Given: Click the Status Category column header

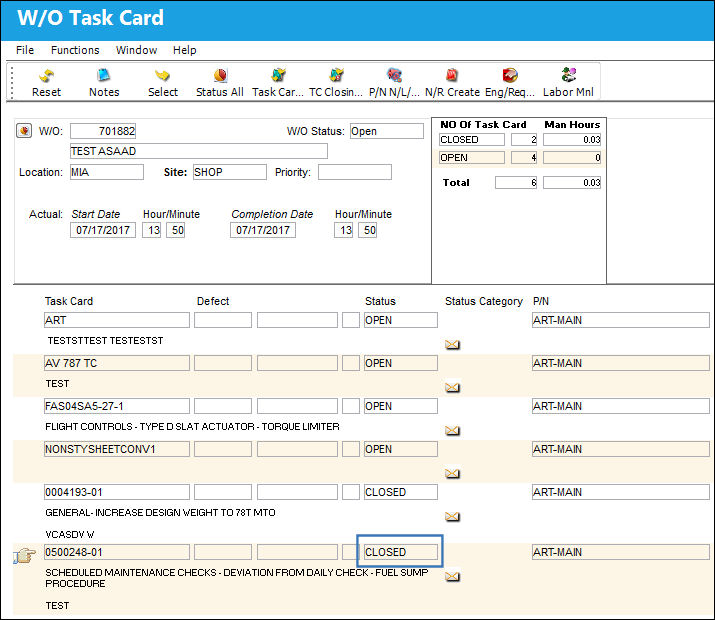Looking at the screenshot, I should tap(484, 301).
